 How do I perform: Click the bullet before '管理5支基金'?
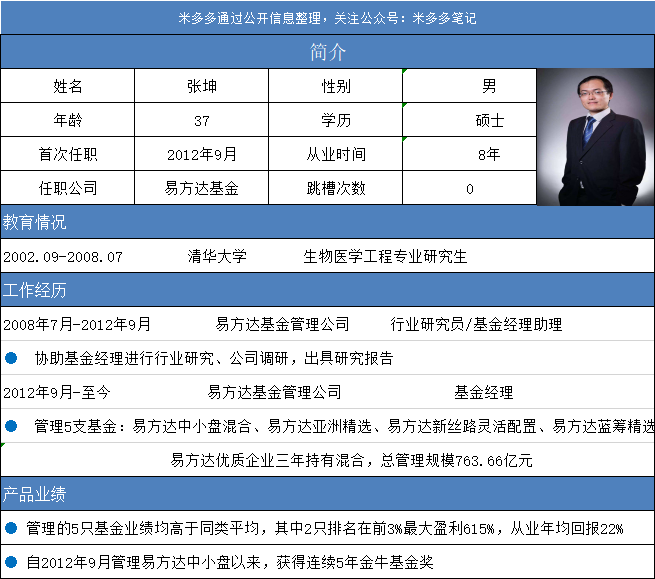(11, 426)
